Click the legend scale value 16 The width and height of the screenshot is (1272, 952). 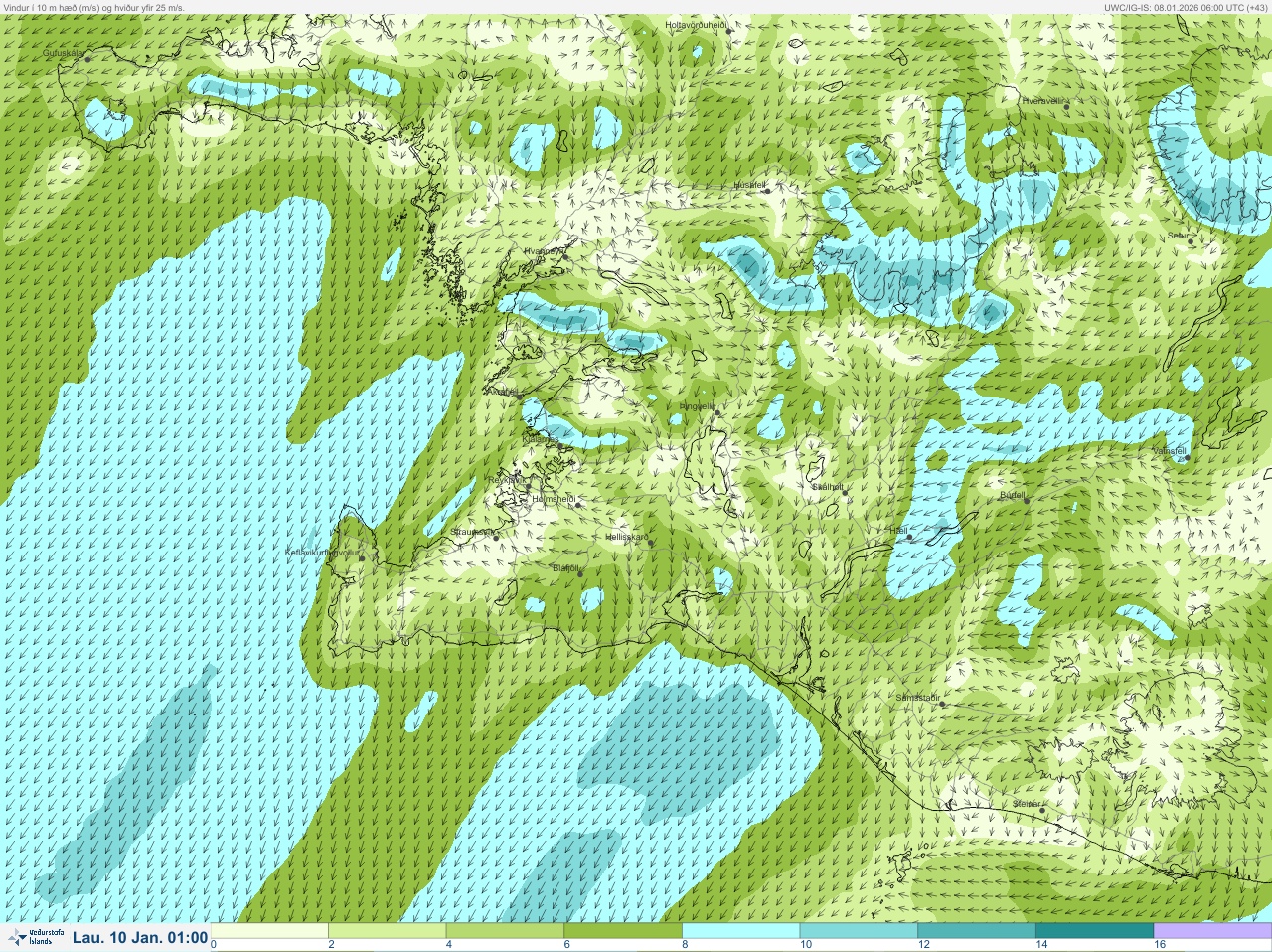tap(1159, 945)
